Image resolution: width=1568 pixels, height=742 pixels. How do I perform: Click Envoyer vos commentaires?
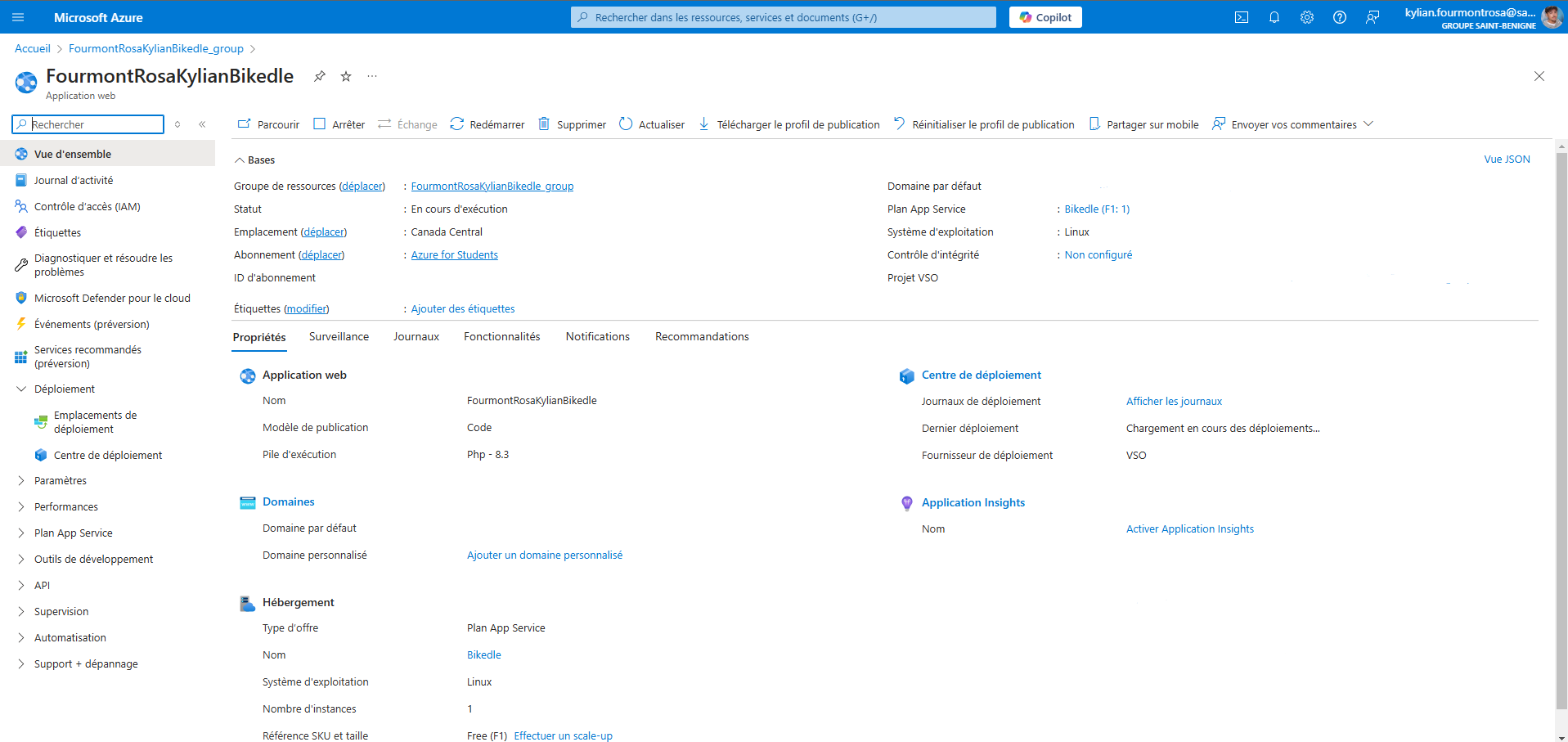click(1284, 124)
